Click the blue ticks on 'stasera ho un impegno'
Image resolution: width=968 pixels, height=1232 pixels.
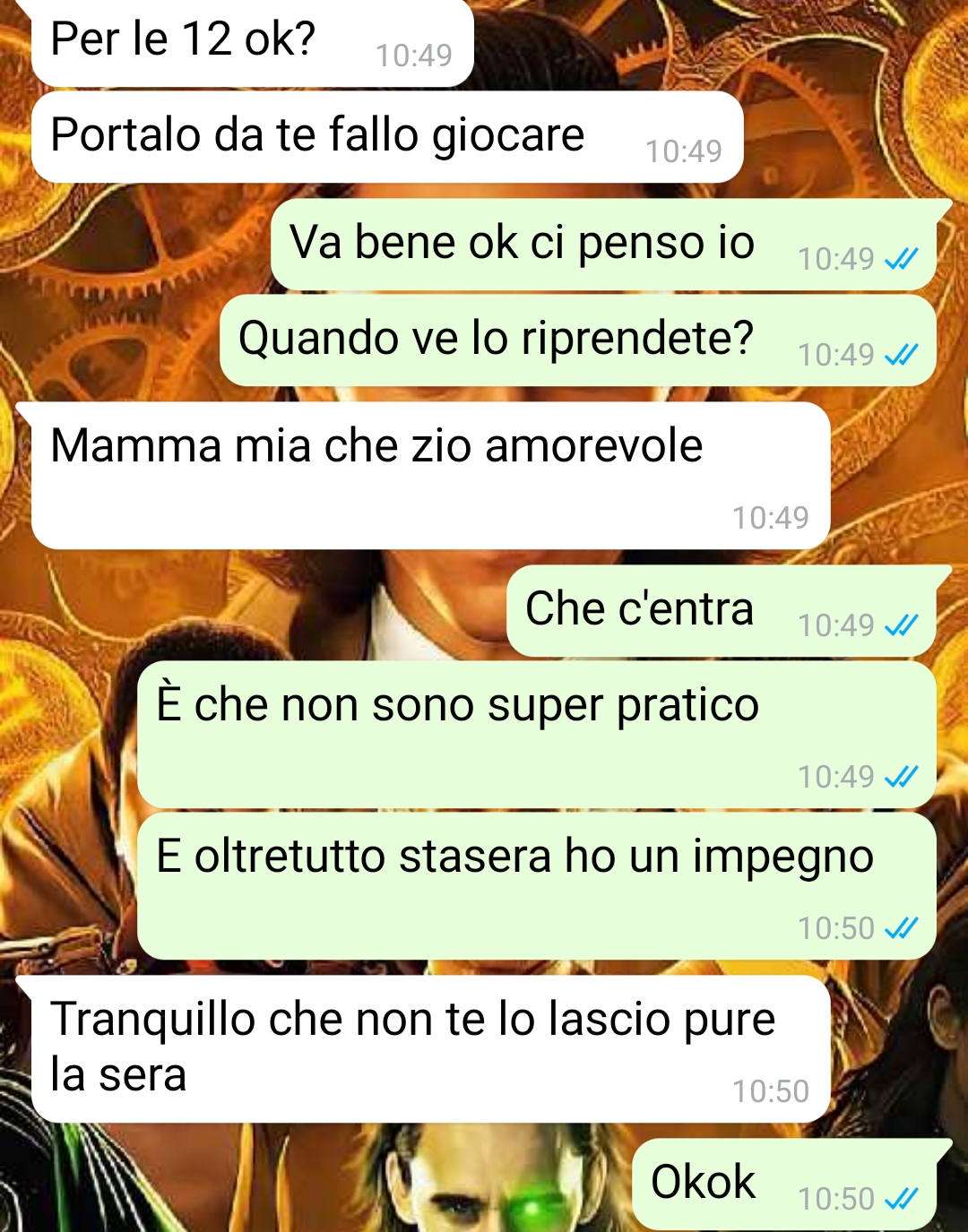[901, 928]
